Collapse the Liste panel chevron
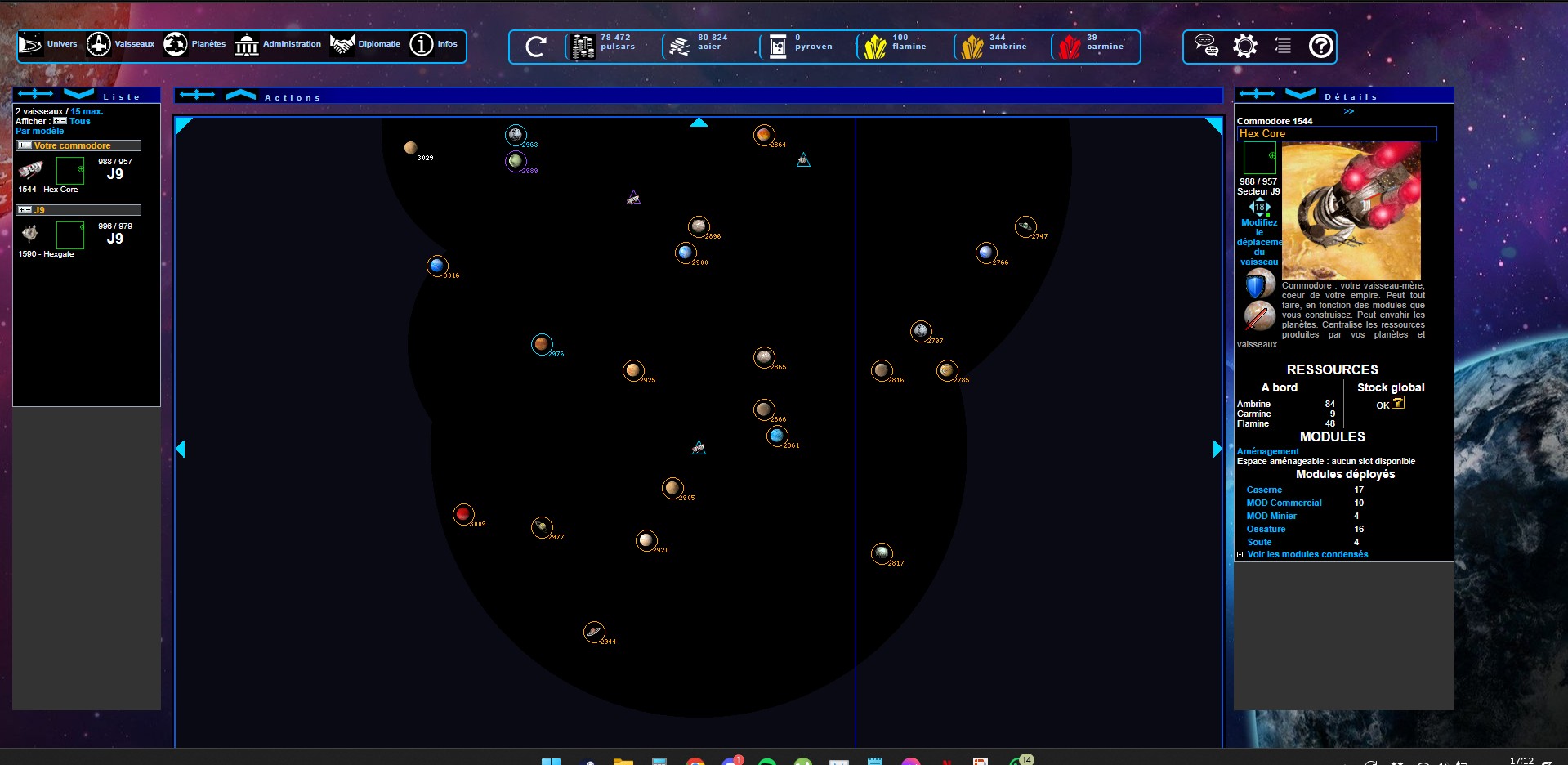 pos(79,93)
